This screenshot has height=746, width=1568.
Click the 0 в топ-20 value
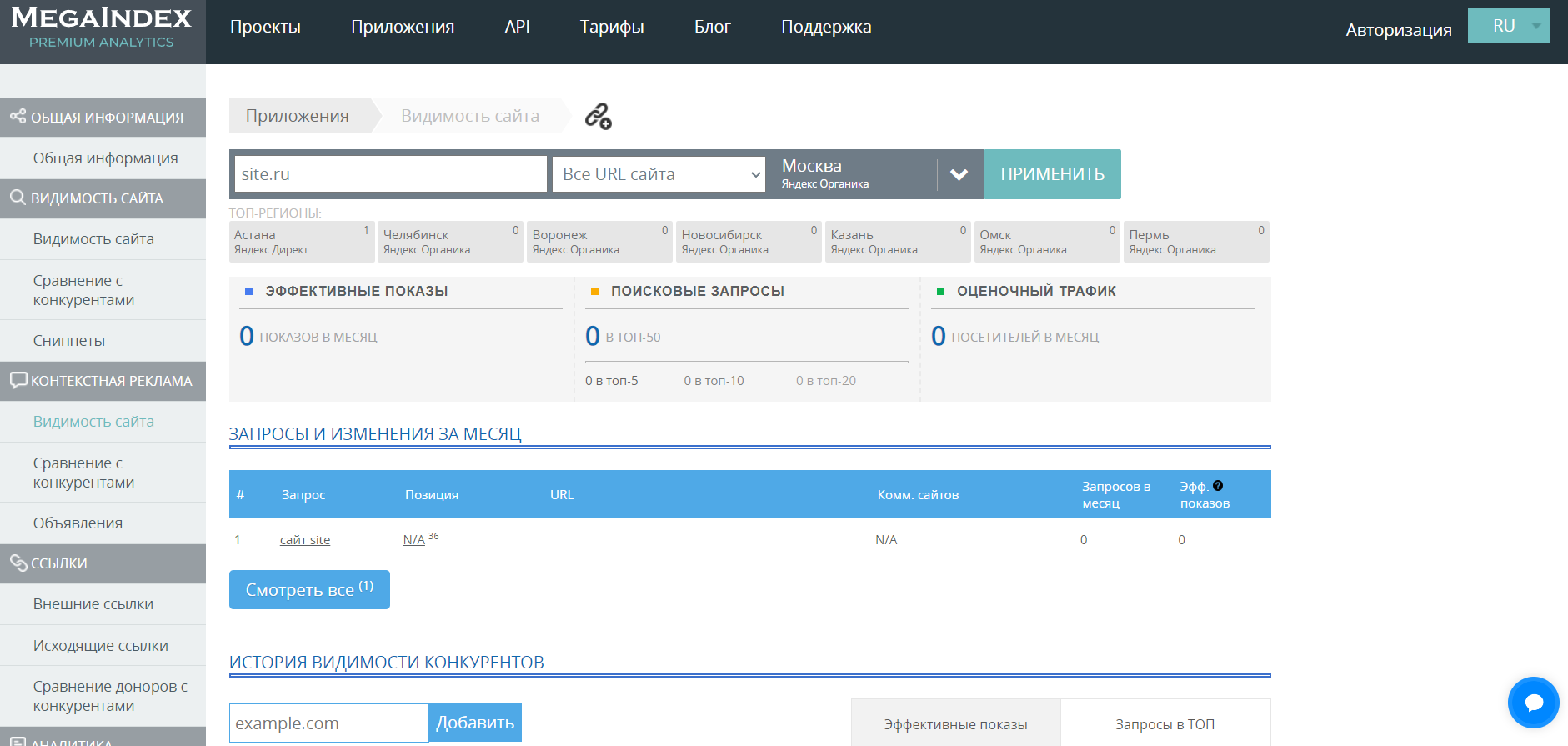pos(826,381)
